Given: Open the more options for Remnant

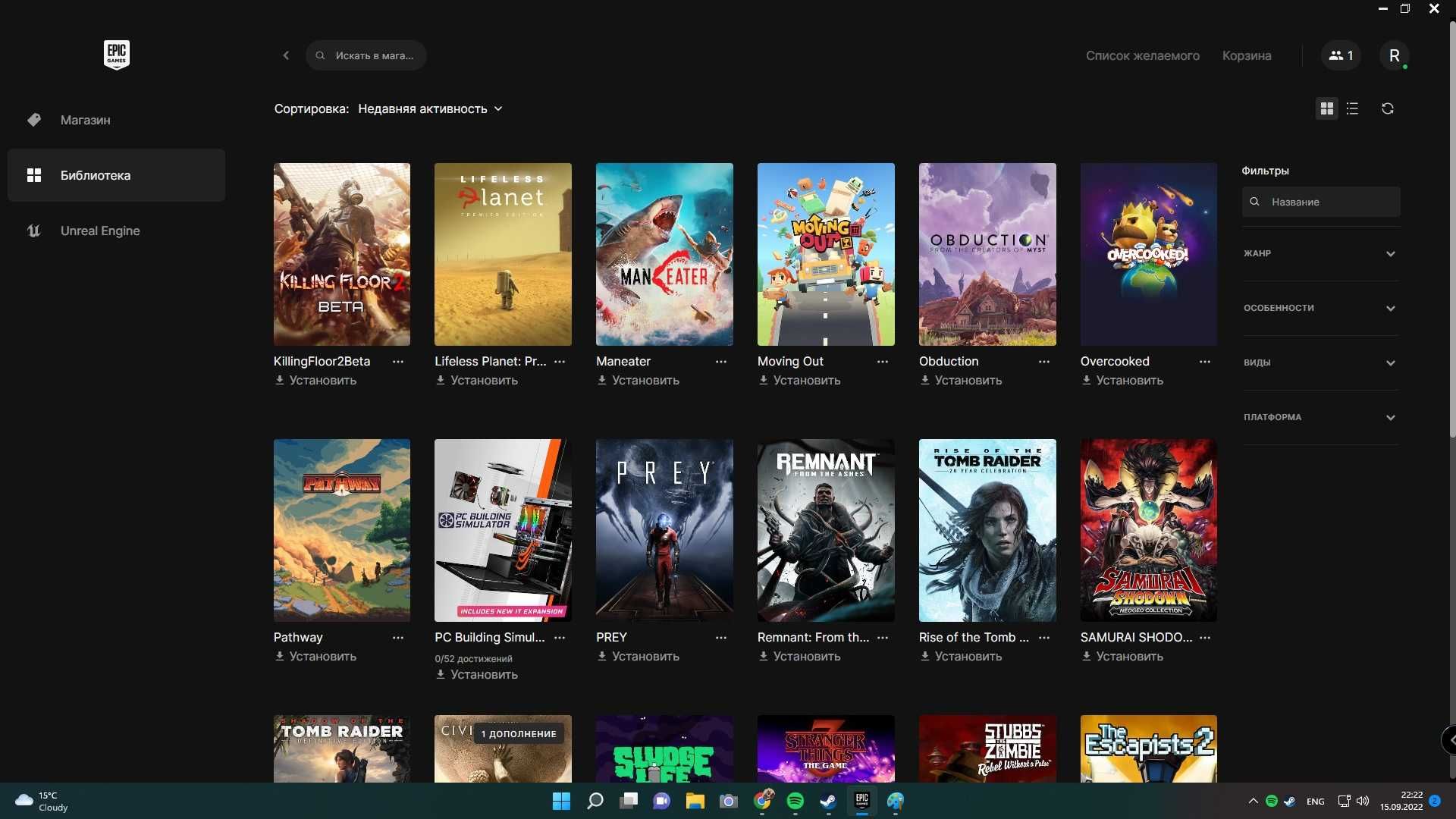Looking at the screenshot, I should tap(883, 638).
